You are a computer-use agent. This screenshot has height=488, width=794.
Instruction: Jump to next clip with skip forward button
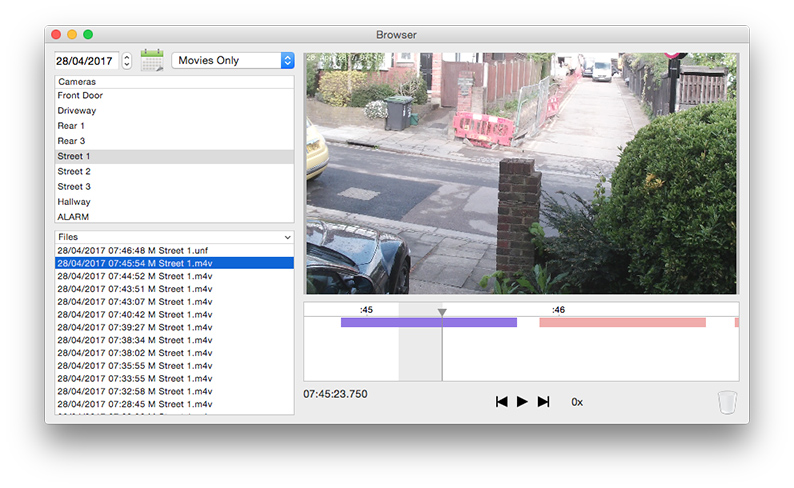click(x=543, y=401)
